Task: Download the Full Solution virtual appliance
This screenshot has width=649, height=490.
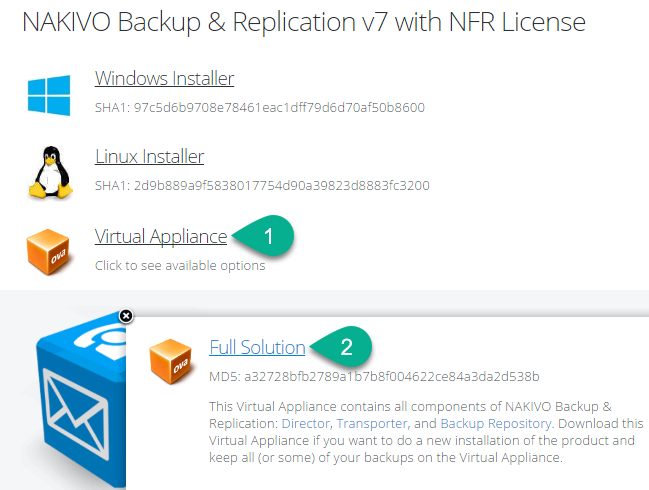Action: click(257, 347)
